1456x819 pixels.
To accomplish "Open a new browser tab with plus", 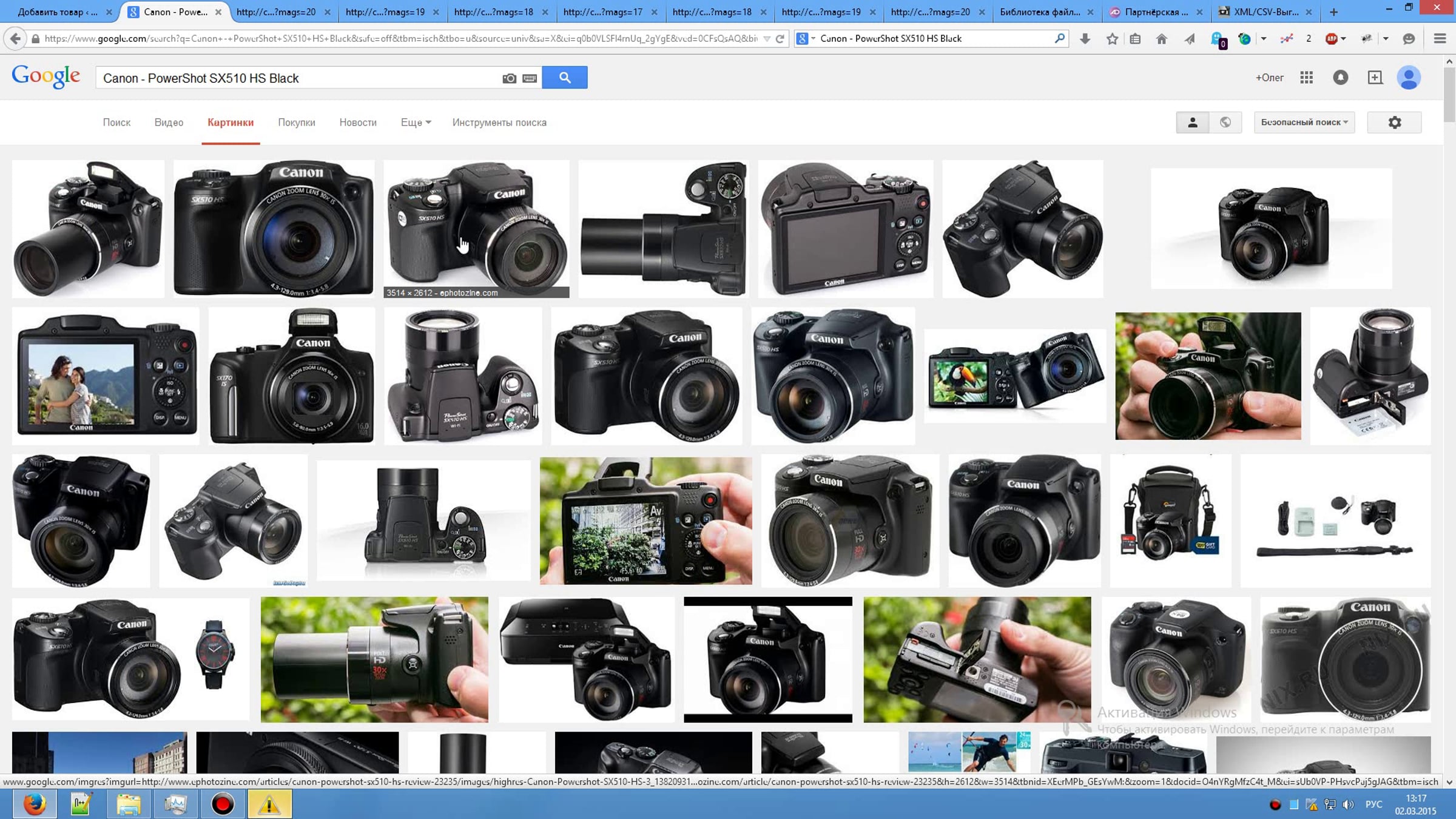I will pos(1333,12).
